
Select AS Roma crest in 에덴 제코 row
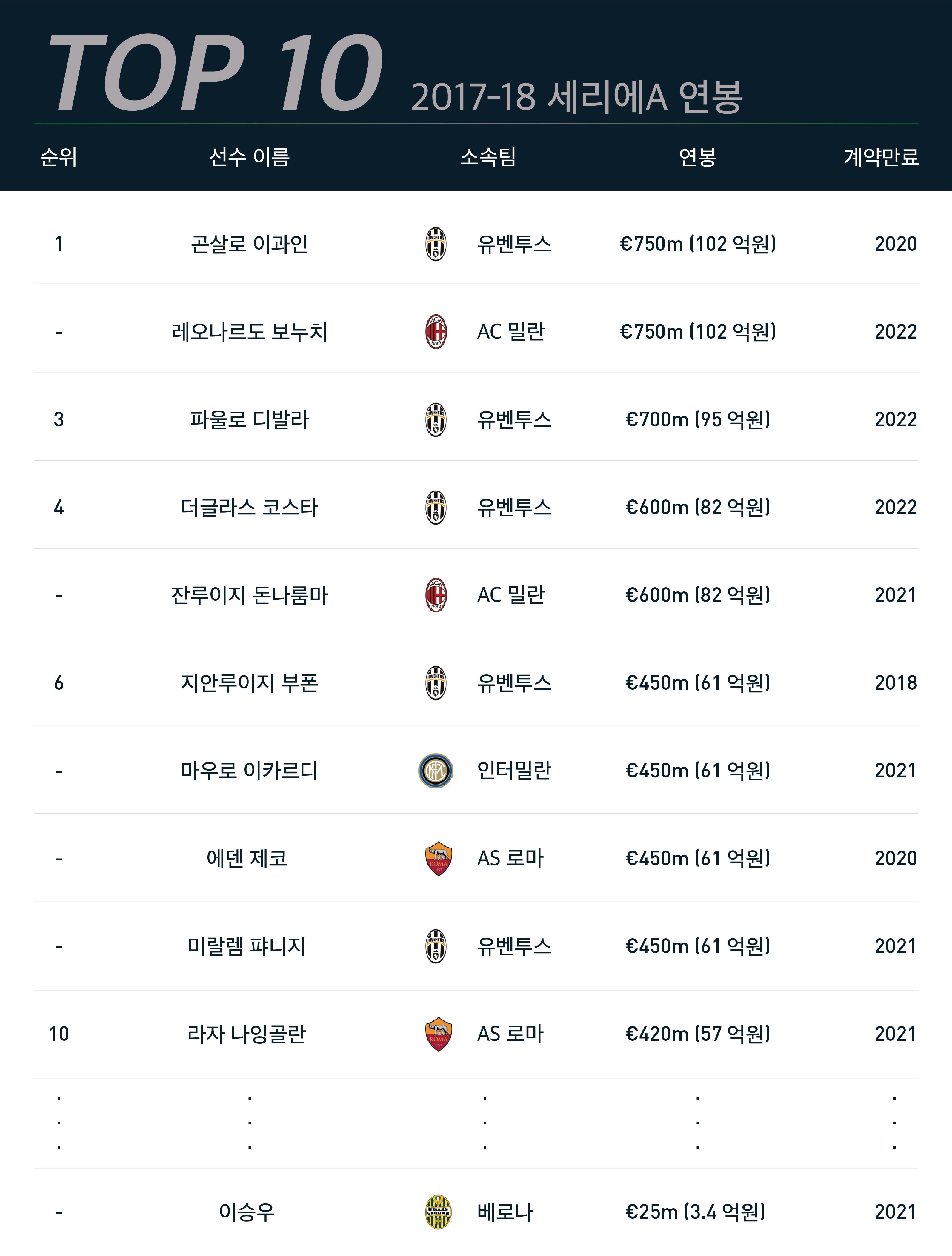[x=438, y=859]
